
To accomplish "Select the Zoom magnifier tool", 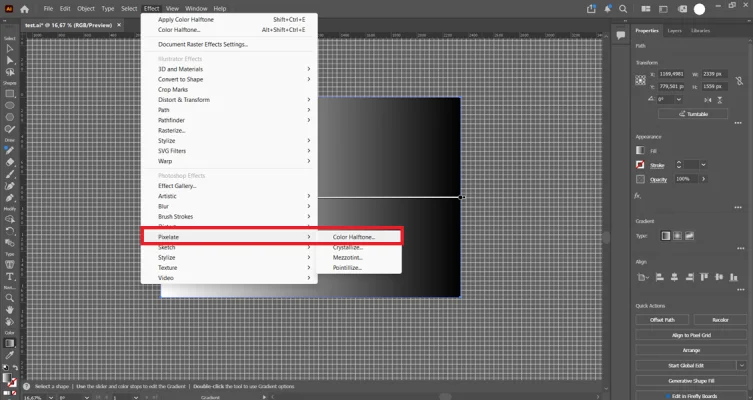I will pos(10,298).
